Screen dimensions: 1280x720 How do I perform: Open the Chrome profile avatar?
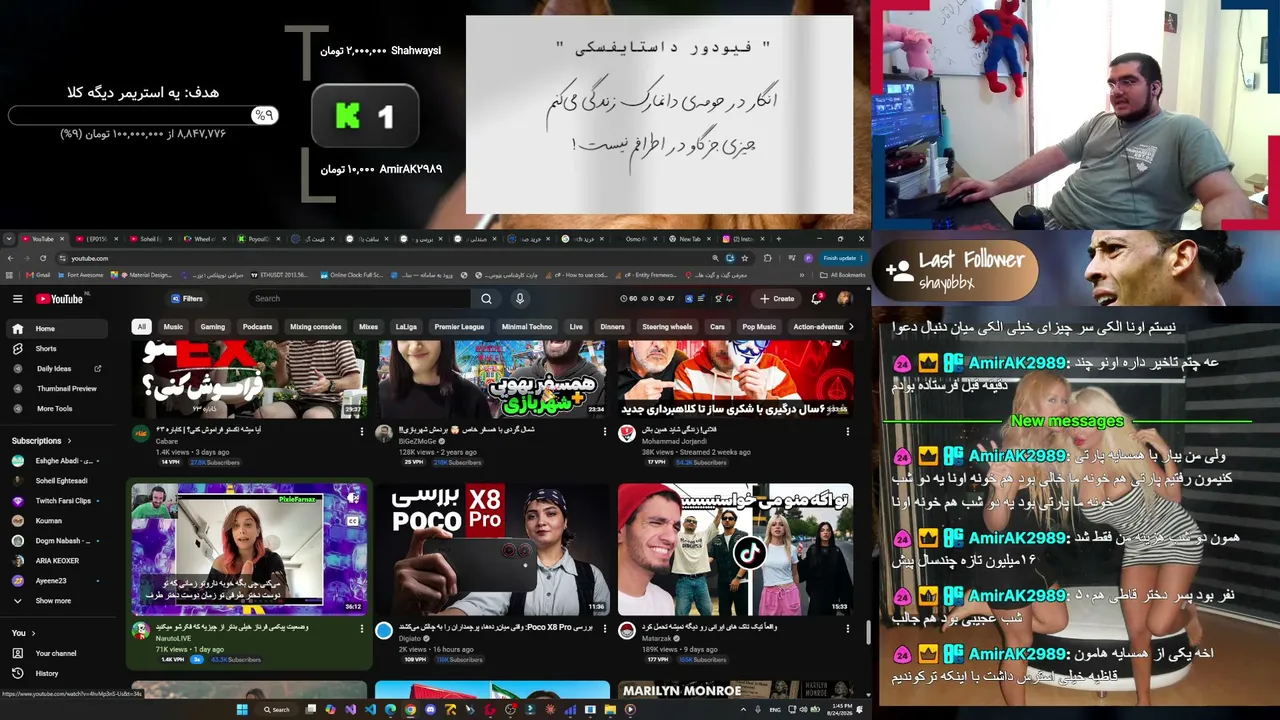(x=808, y=258)
